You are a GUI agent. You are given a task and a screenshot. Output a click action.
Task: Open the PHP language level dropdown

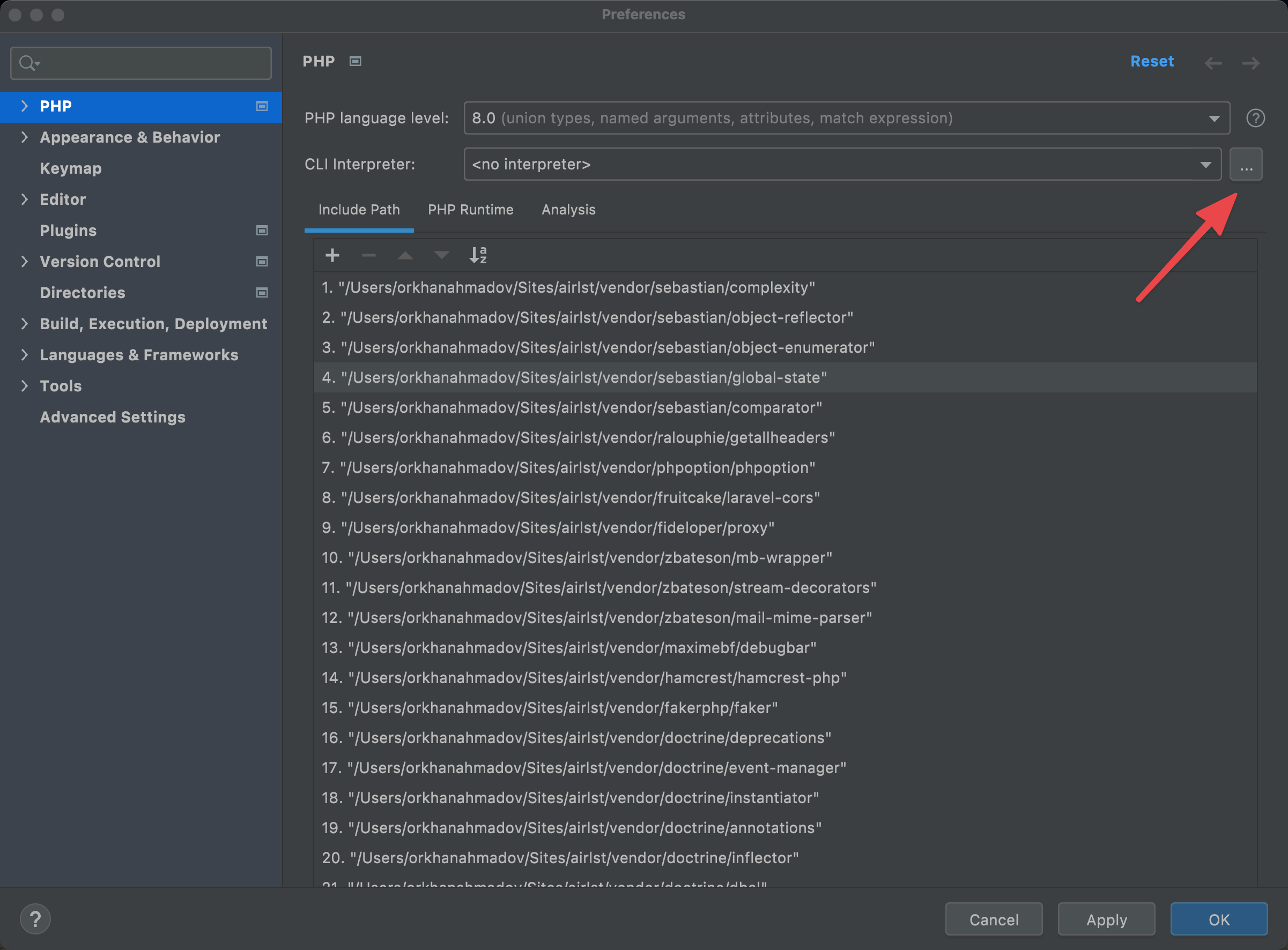(846, 118)
